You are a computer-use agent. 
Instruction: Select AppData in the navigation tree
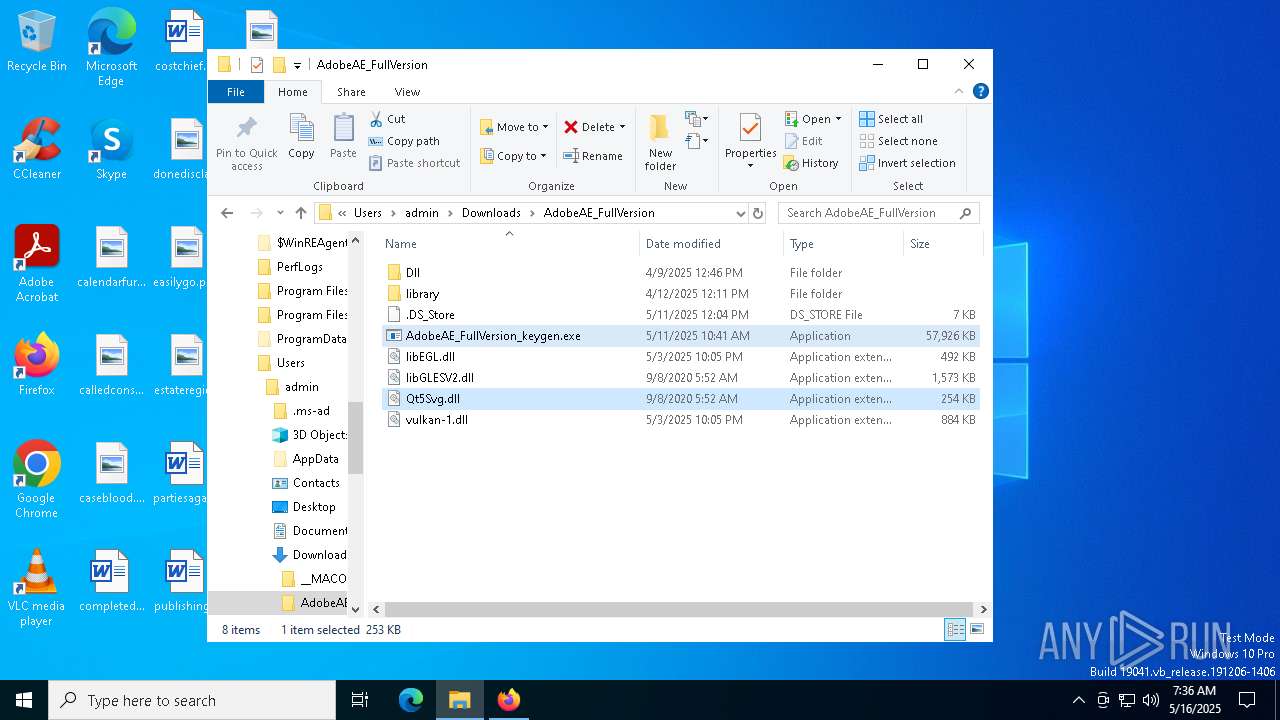306,459
